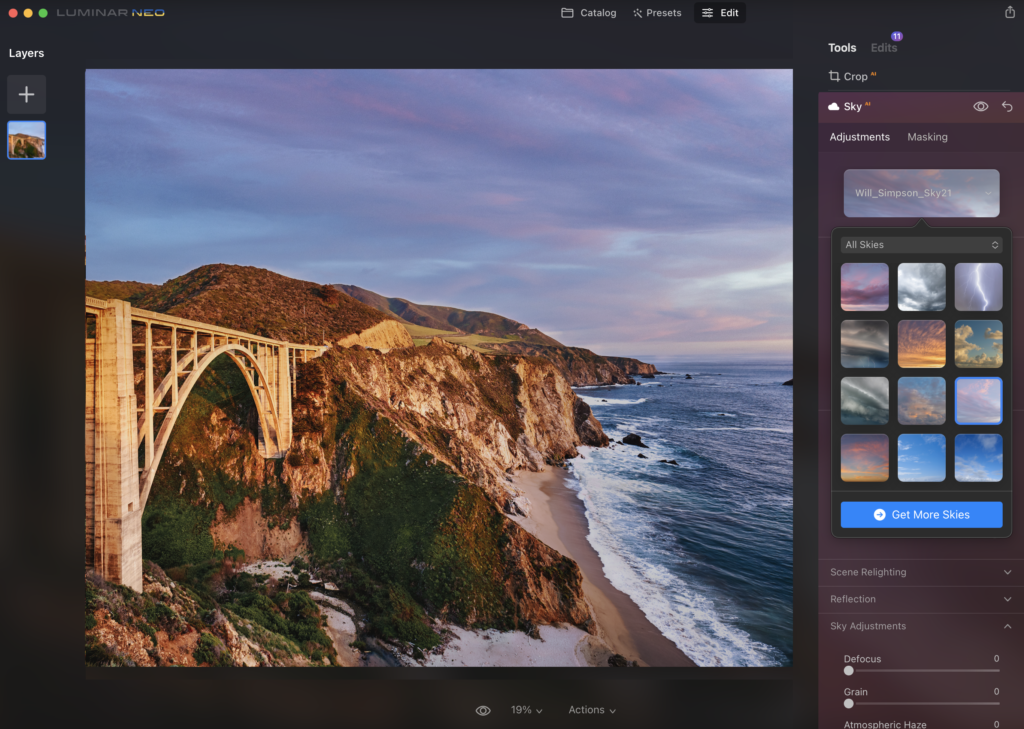Select the bridge photo layer thumbnail
This screenshot has width=1024, height=729.
(x=26, y=140)
